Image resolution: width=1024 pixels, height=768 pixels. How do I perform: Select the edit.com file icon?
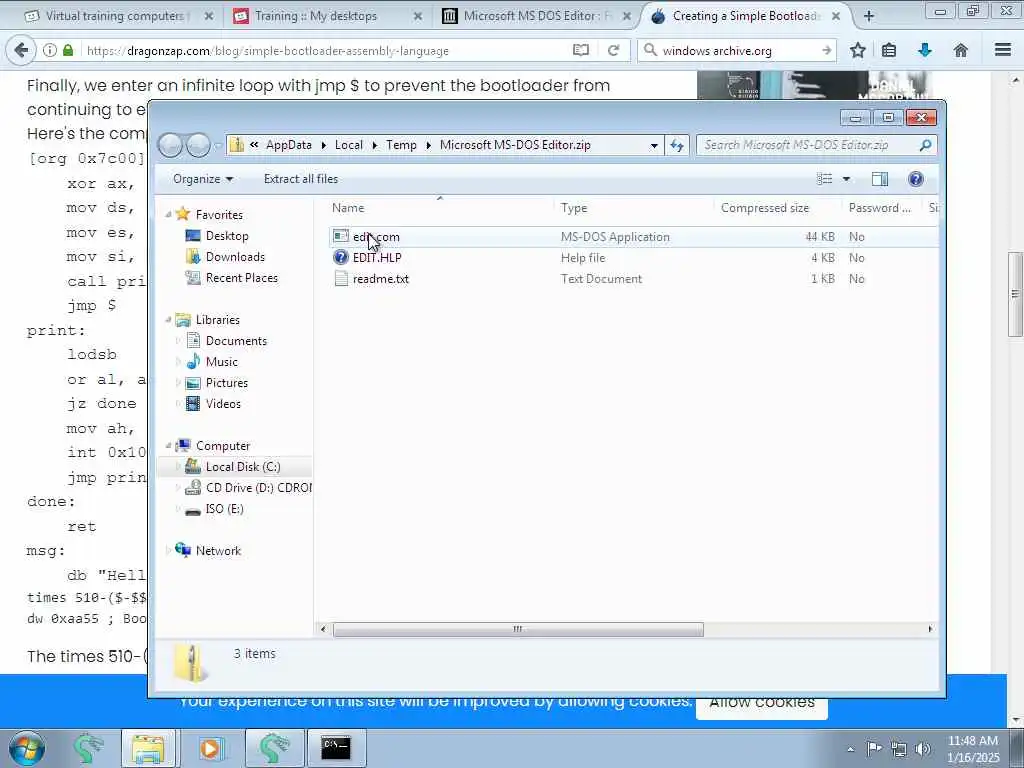click(341, 236)
